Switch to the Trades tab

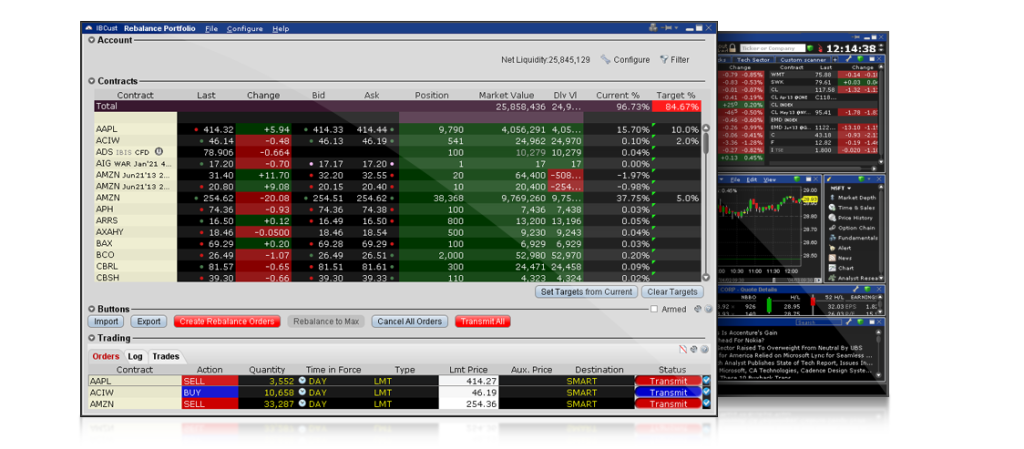coord(165,356)
